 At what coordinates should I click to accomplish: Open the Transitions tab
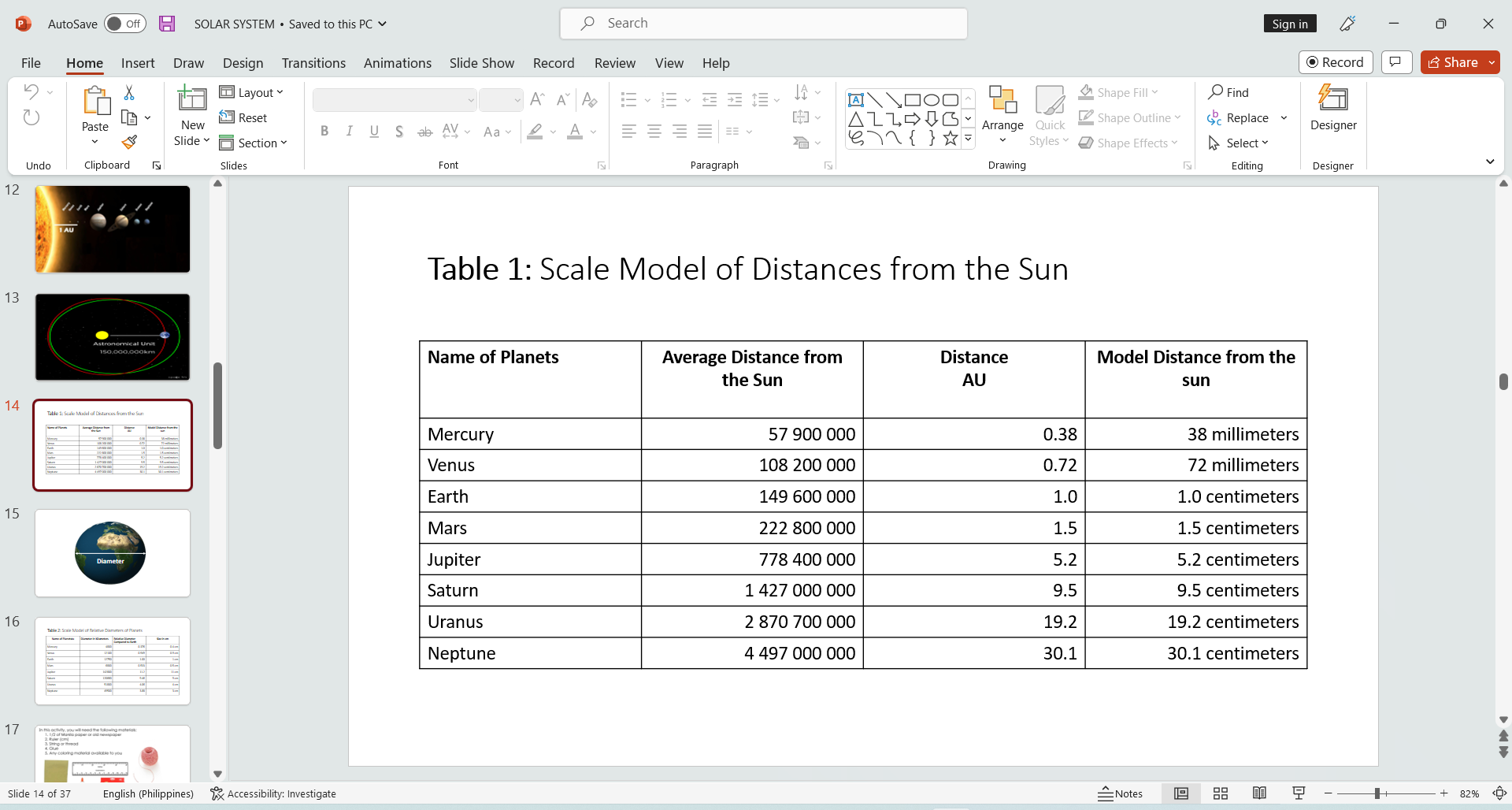(x=313, y=63)
